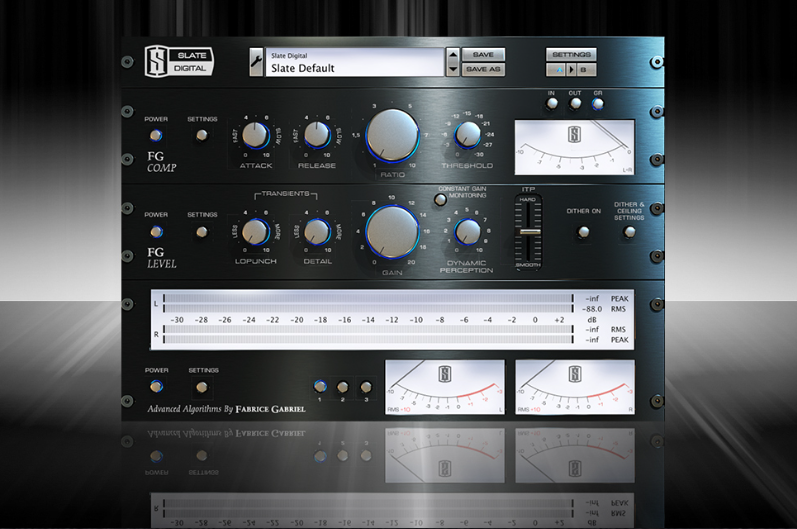The image size is (797, 529).
Task: Open FG LEVEL settings button
Action: click(x=202, y=232)
